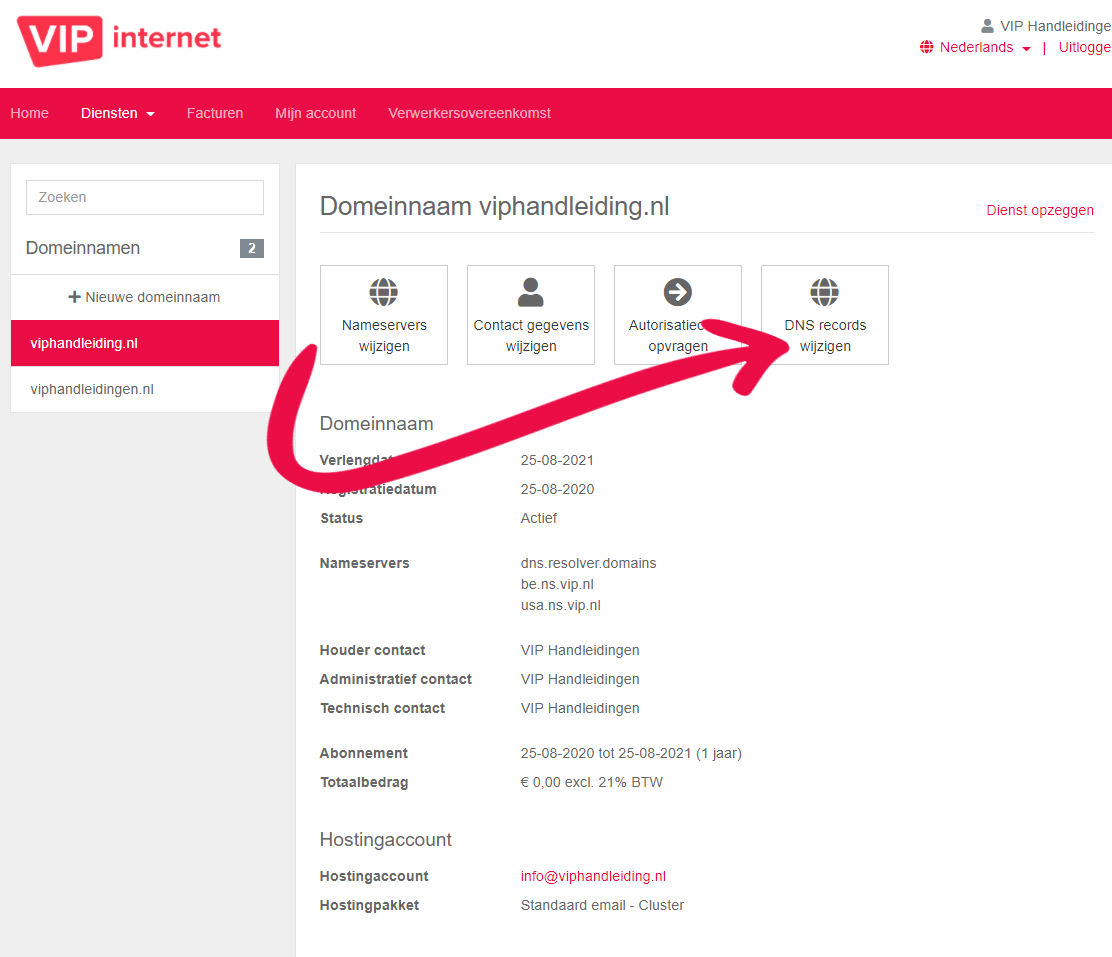Click the Status value Actief

pos(539,519)
